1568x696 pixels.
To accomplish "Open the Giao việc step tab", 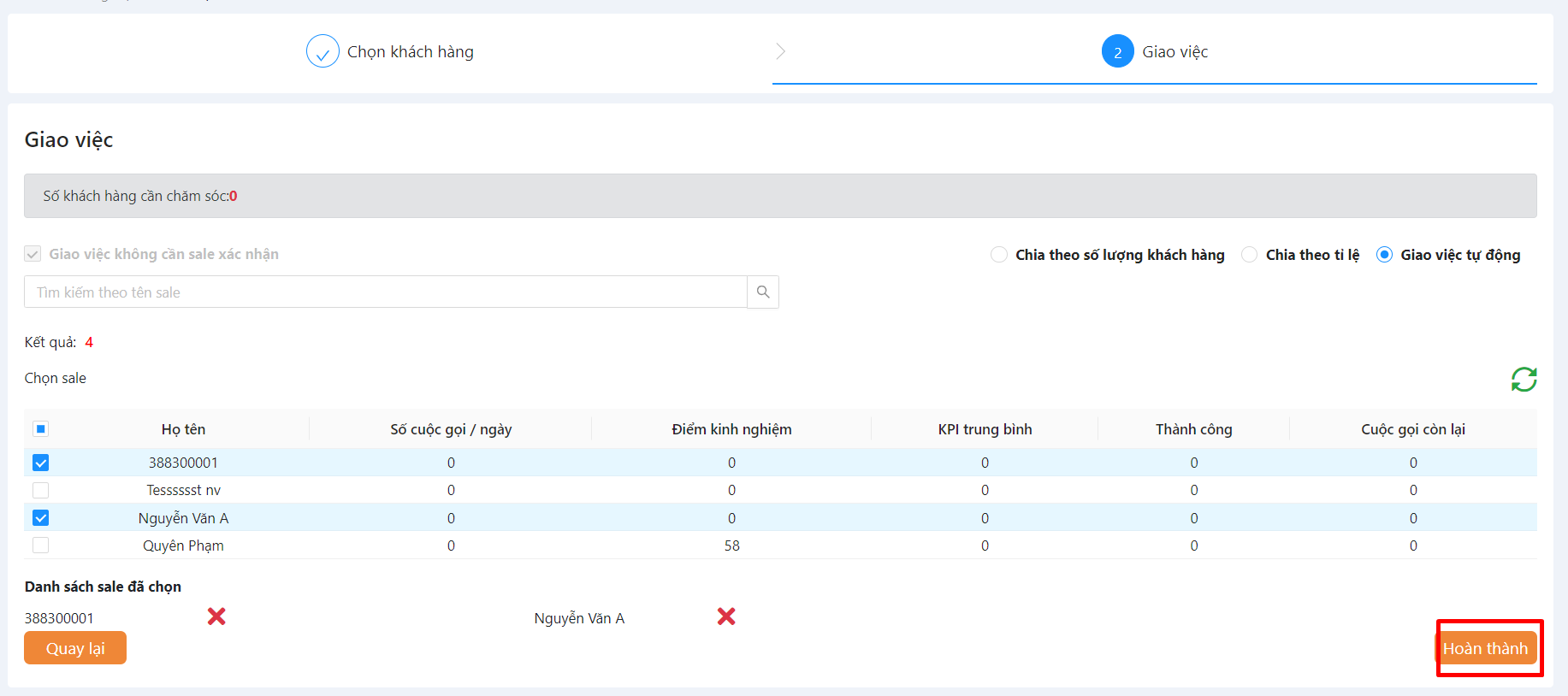I will pos(1175,52).
